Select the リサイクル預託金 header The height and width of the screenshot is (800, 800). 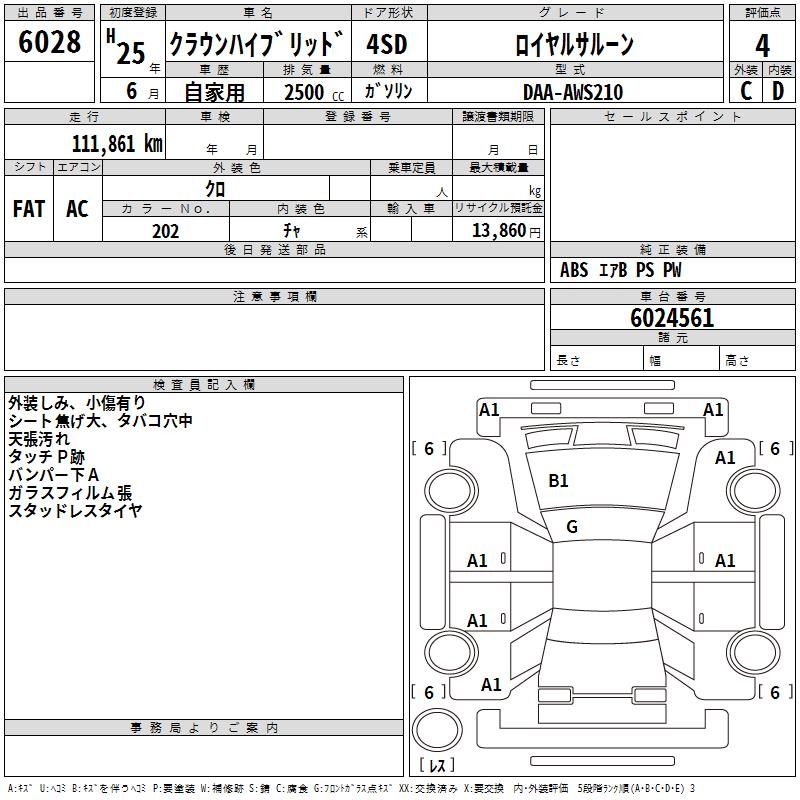tap(498, 208)
